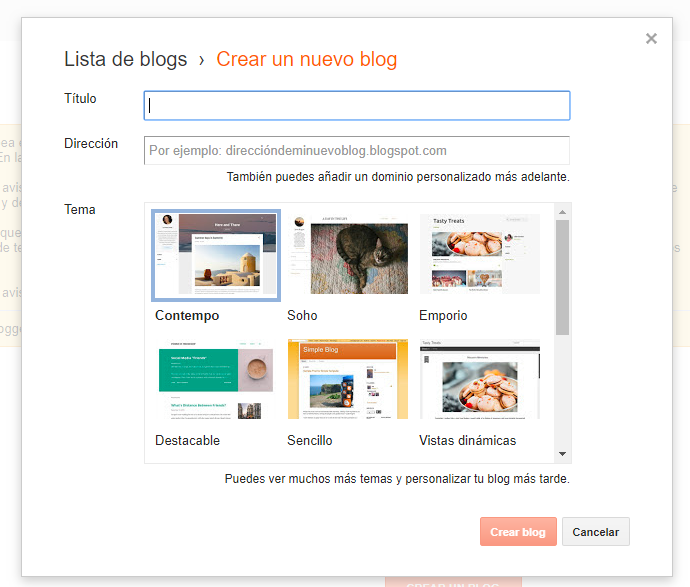This screenshot has width=690, height=587.
Task: Focus the Dirección address field
Action: [x=357, y=150]
